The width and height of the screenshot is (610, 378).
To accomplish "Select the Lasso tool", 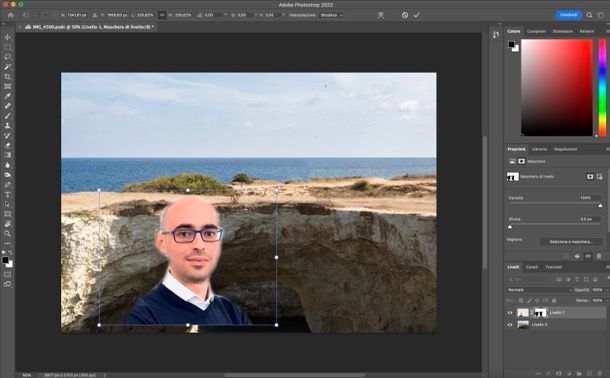I will pos(7,57).
